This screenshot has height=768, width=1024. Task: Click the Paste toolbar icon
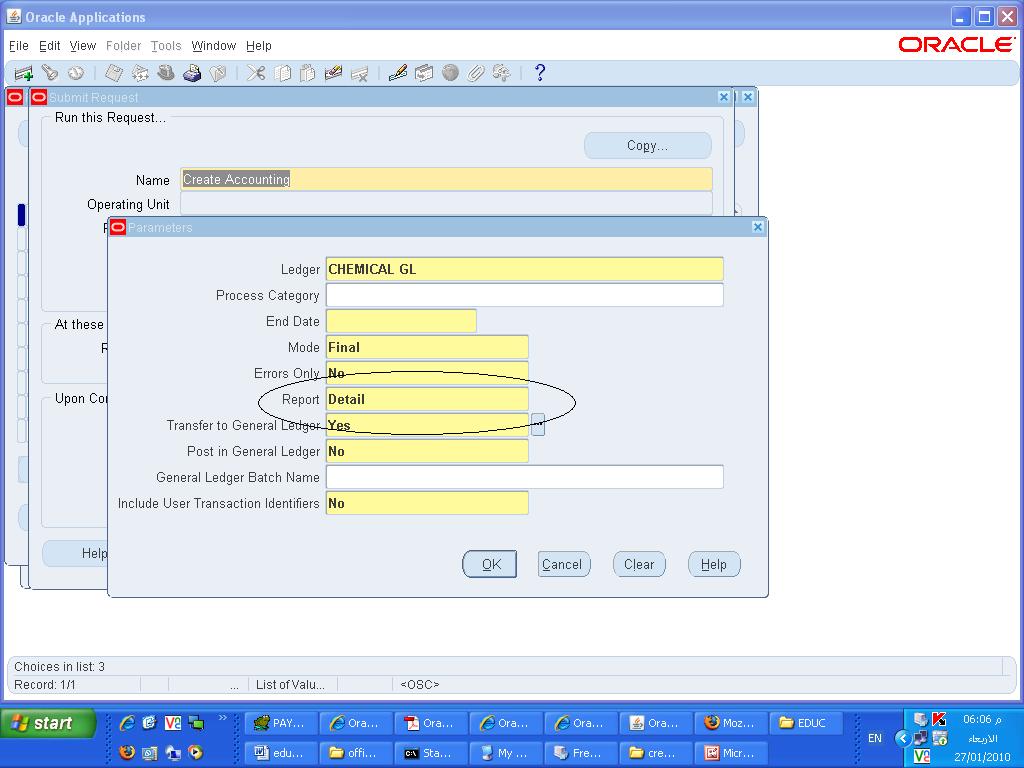[x=308, y=73]
